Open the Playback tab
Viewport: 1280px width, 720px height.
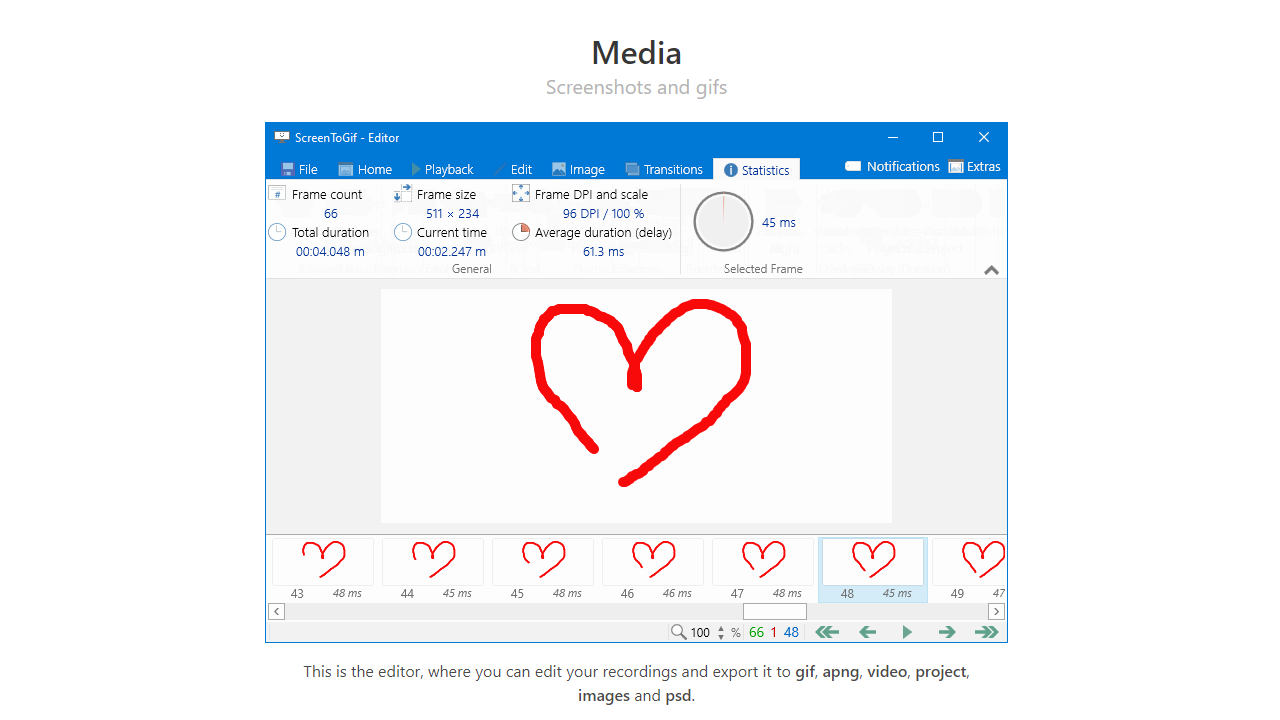(x=442, y=169)
